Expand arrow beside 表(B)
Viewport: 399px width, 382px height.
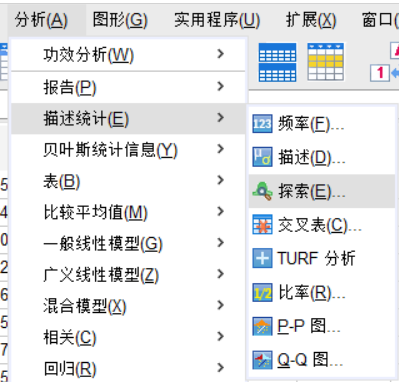point(220,180)
